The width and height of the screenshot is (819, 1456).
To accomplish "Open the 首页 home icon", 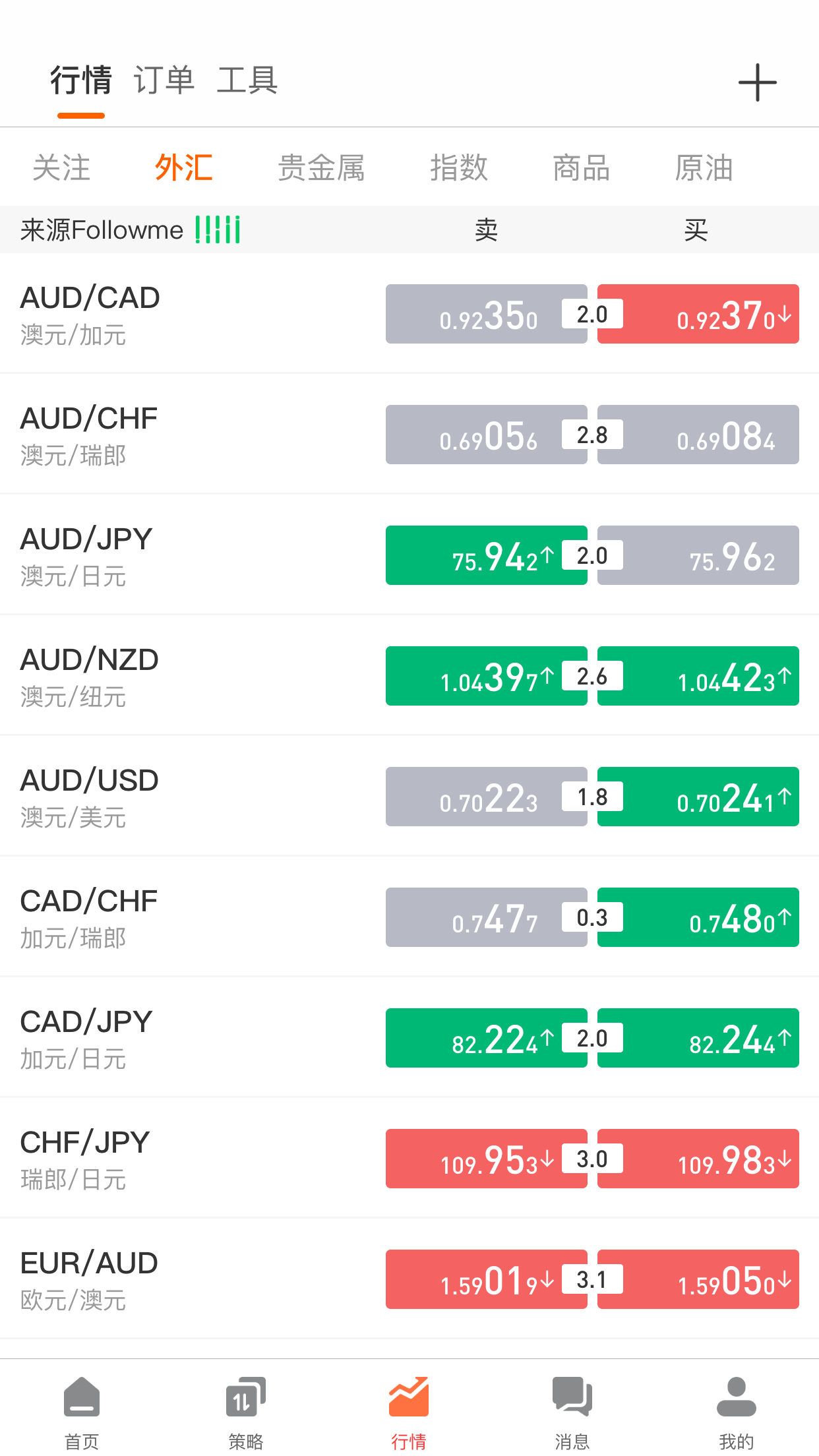I will click(x=82, y=1397).
